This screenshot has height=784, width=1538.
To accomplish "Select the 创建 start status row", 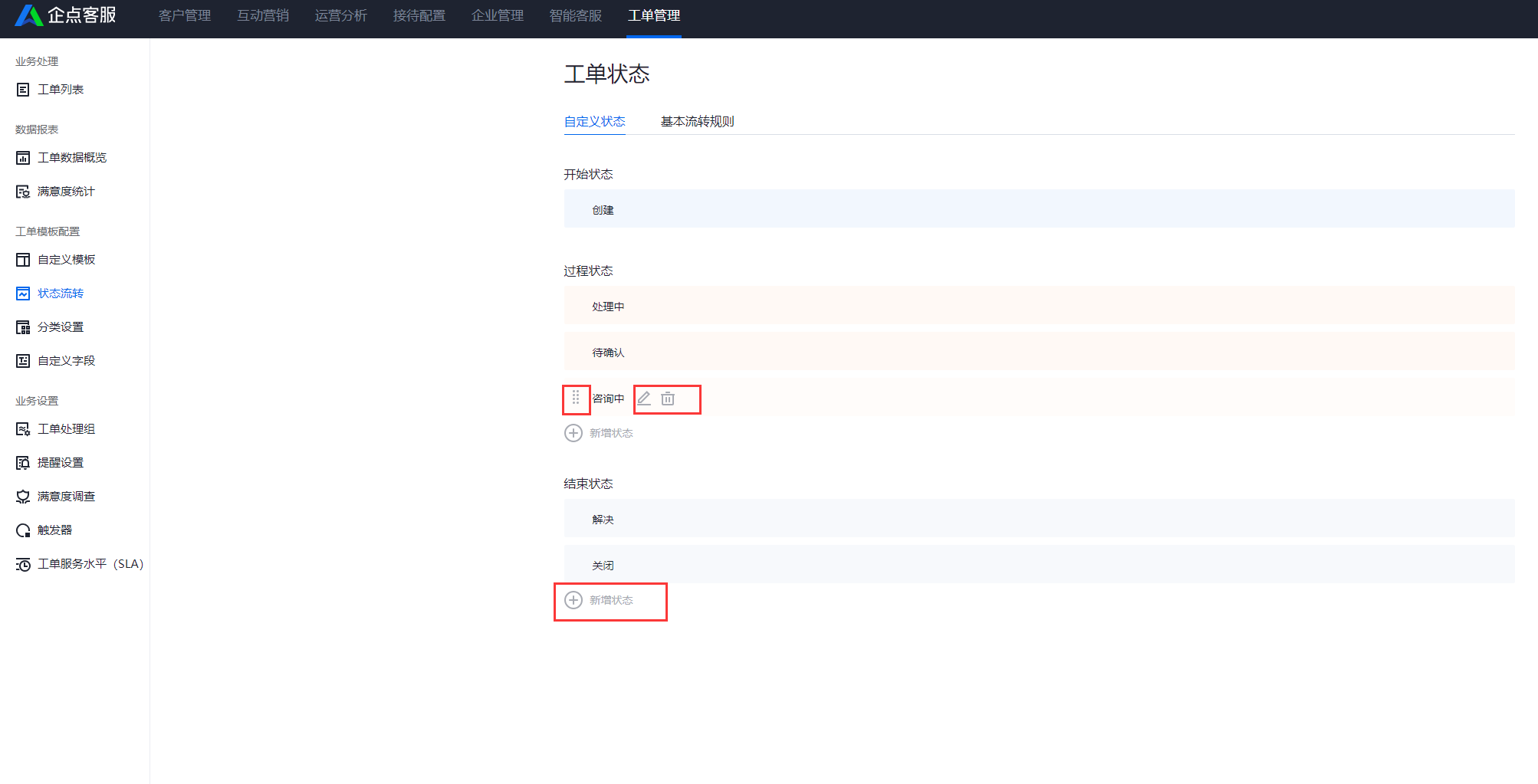I will (1040, 208).
